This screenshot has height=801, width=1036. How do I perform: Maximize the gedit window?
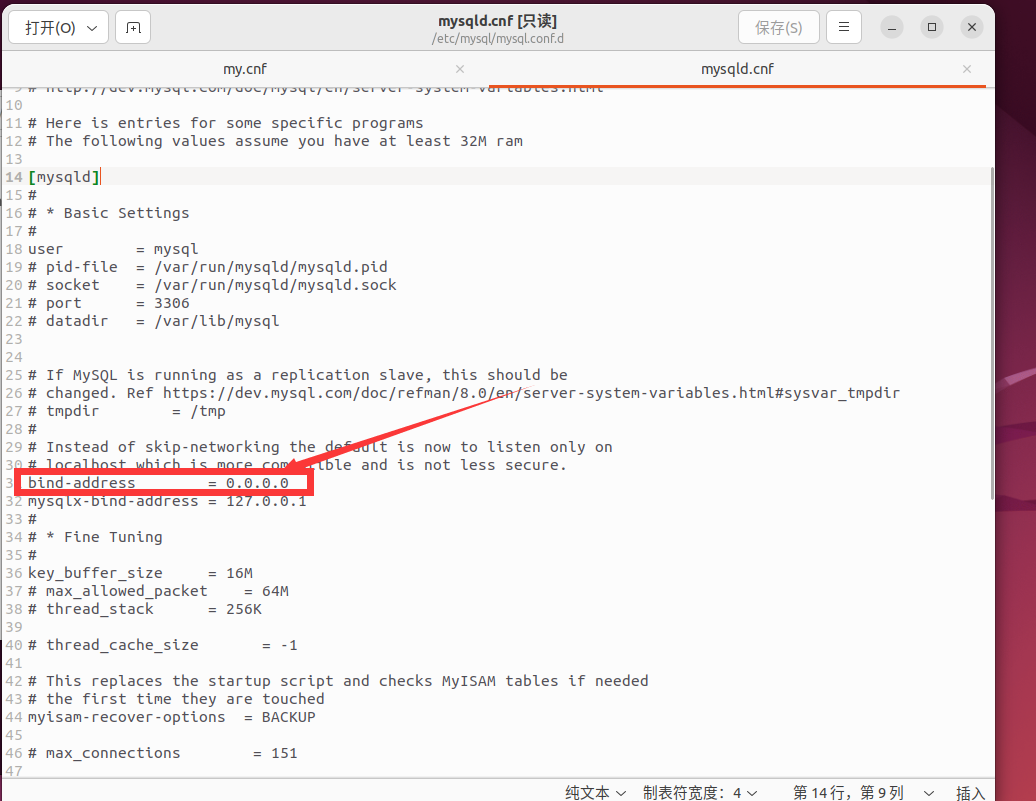pyautogui.click(x=932, y=27)
